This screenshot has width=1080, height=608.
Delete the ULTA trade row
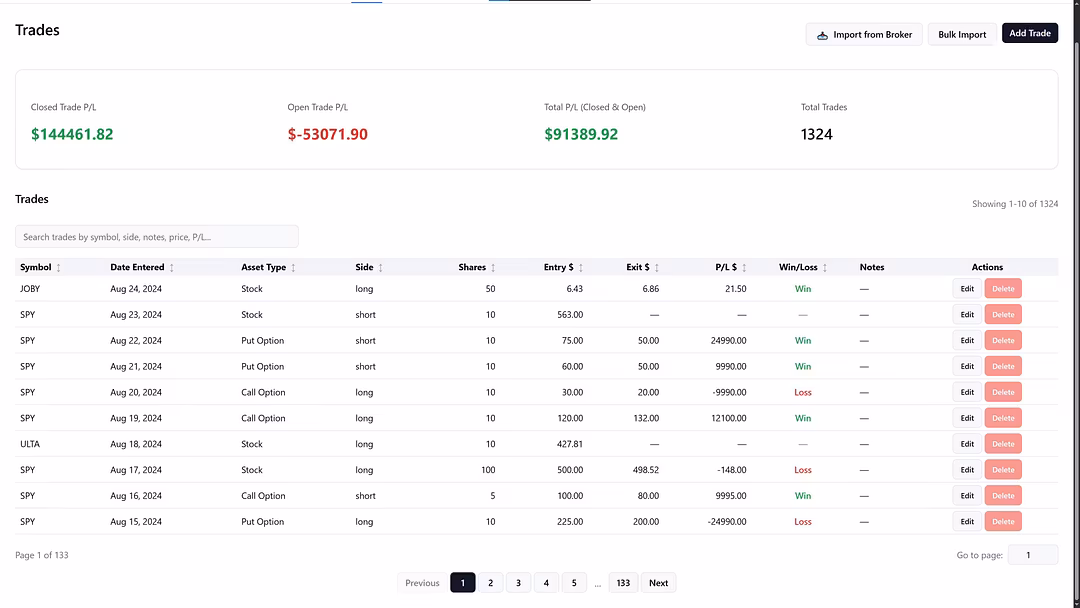coord(1003,444)
